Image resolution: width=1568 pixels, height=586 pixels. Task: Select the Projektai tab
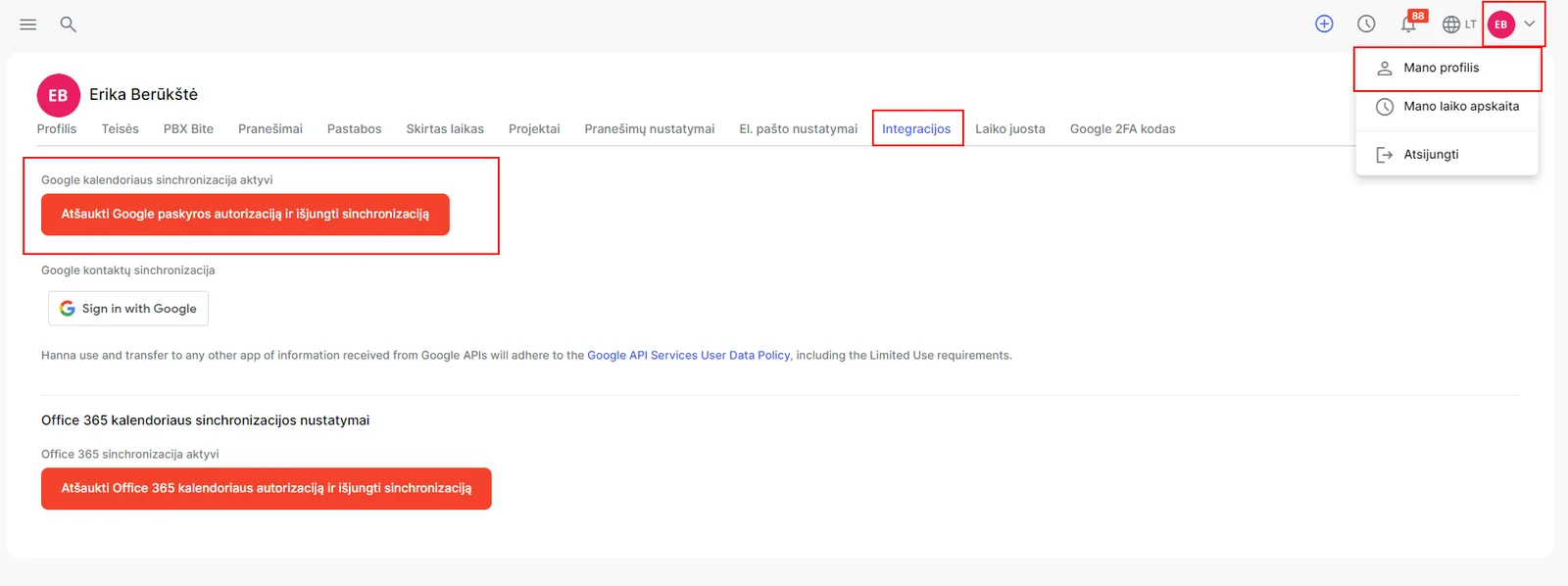(x=534, y=129)
